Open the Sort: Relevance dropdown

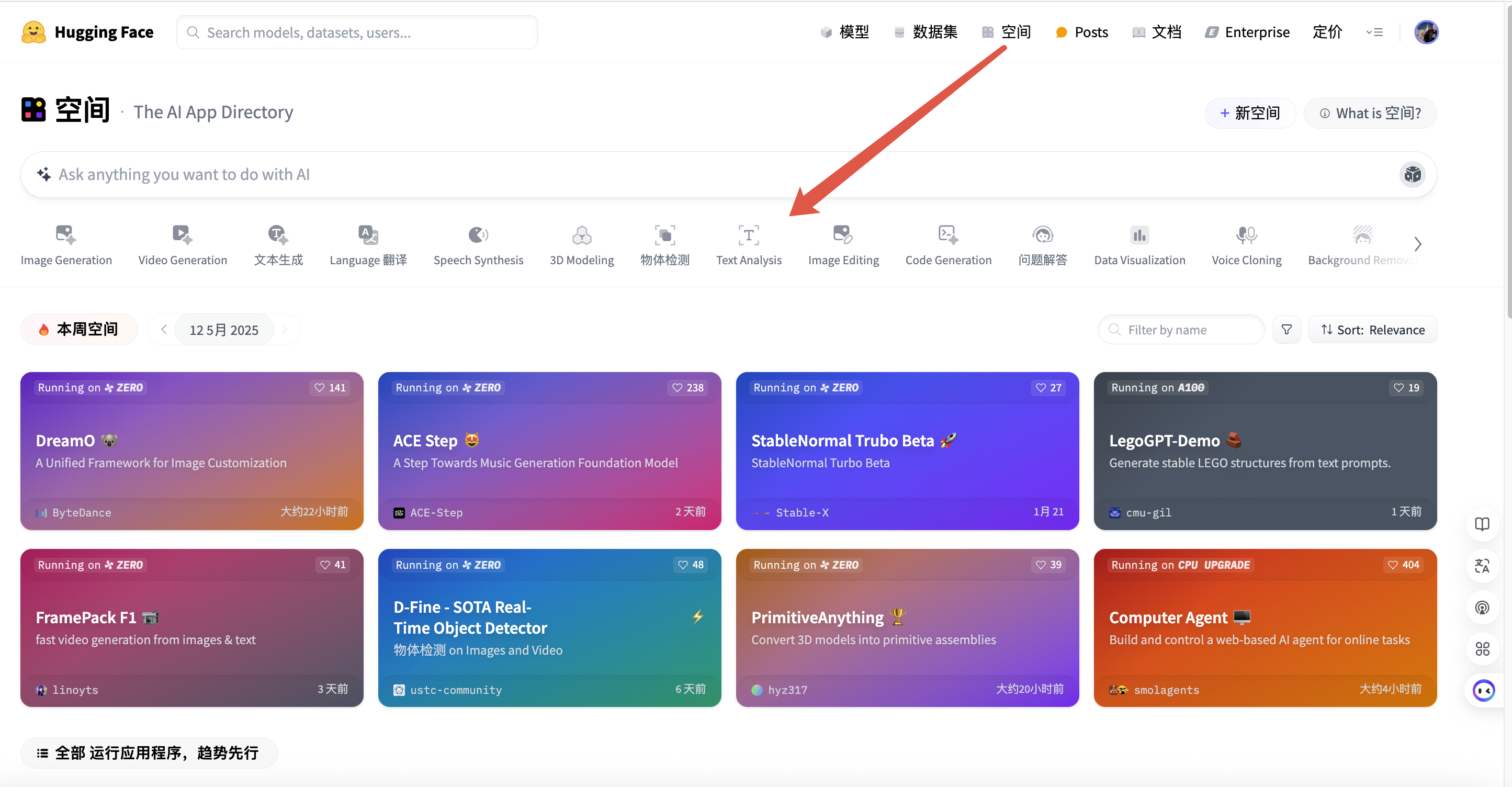[x=1372, y=330]
